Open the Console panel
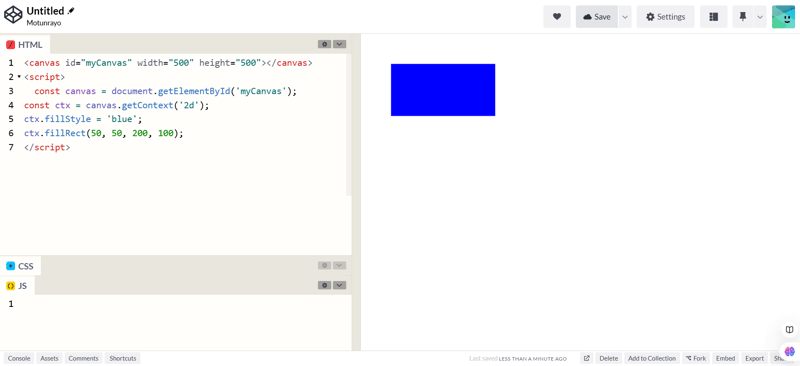This screenshot has height=366, width=800. pos(19,358)
